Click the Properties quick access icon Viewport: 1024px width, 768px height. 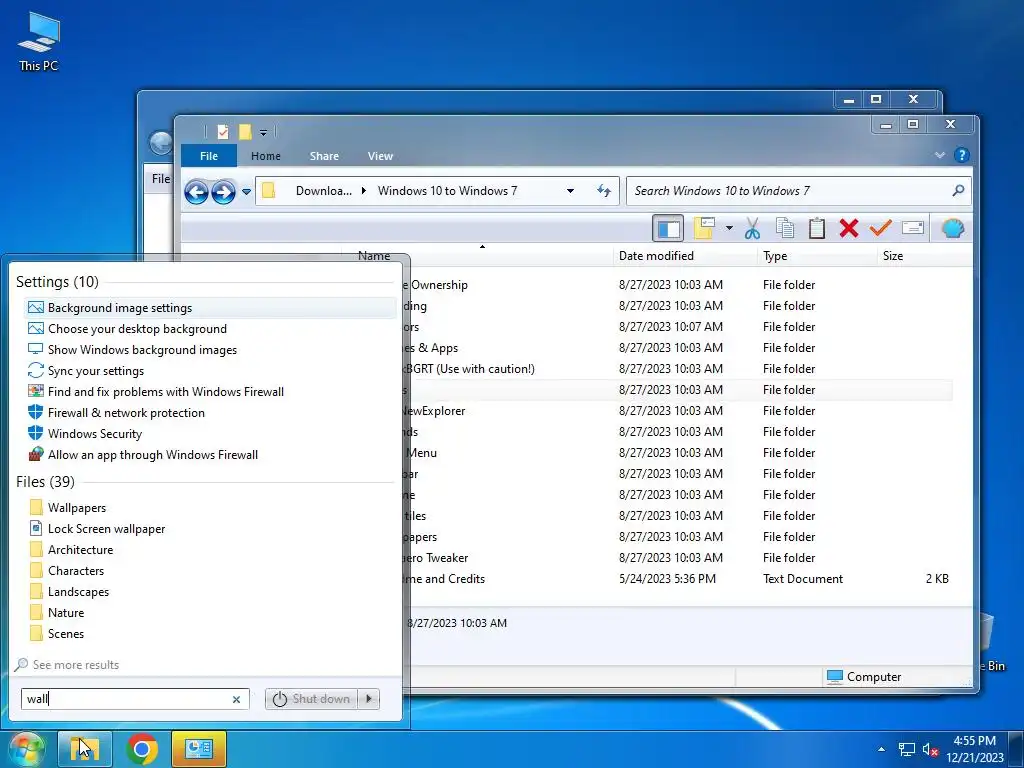point(223,132)
